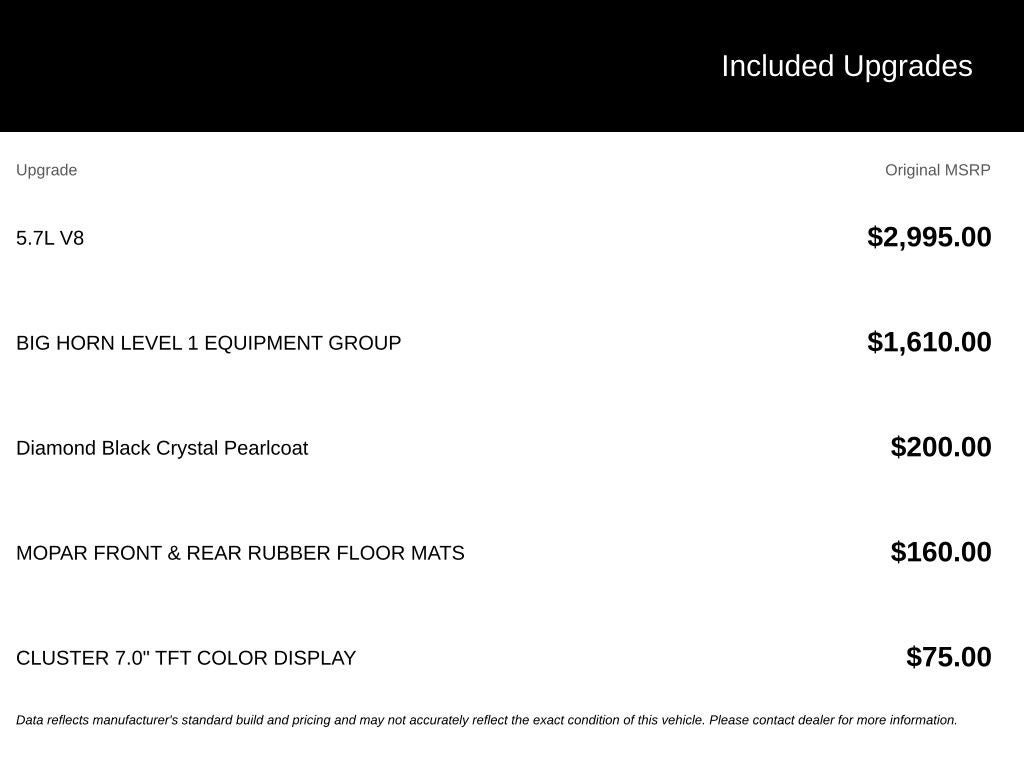1024x768 pixels.
Task: Click the $1,610.00 price
Action: [x=929, y=342]
